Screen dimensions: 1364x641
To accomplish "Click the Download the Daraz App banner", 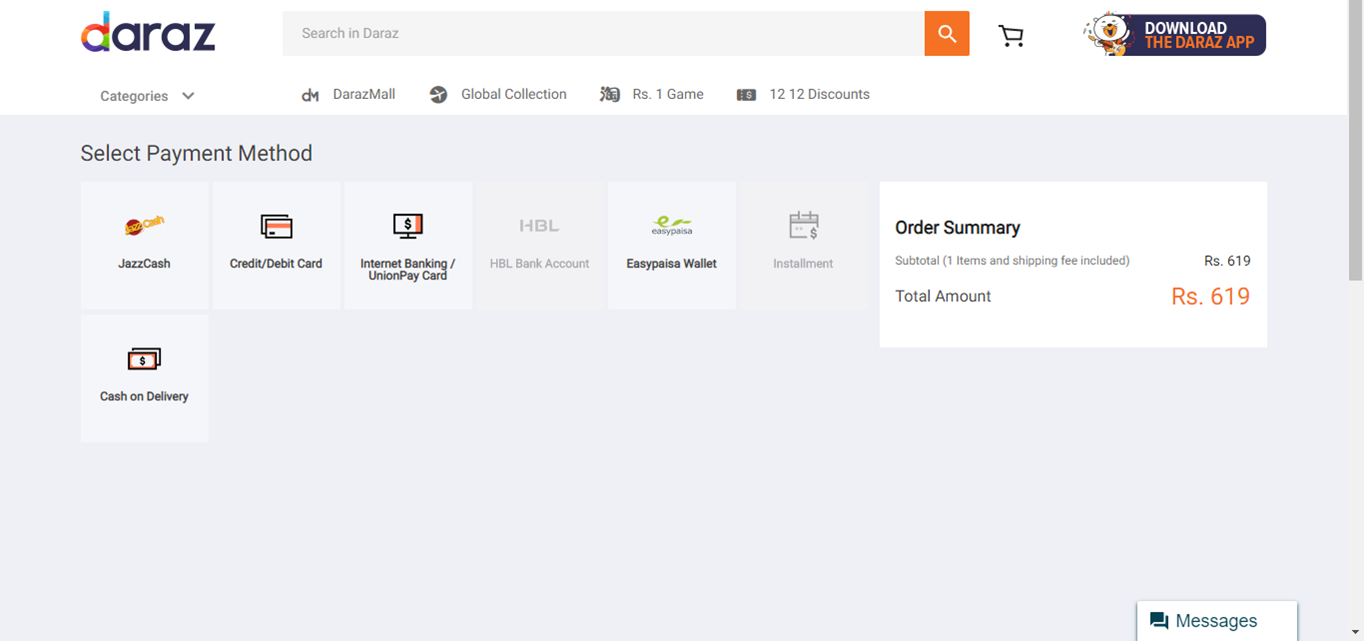I will point(1175,35).
